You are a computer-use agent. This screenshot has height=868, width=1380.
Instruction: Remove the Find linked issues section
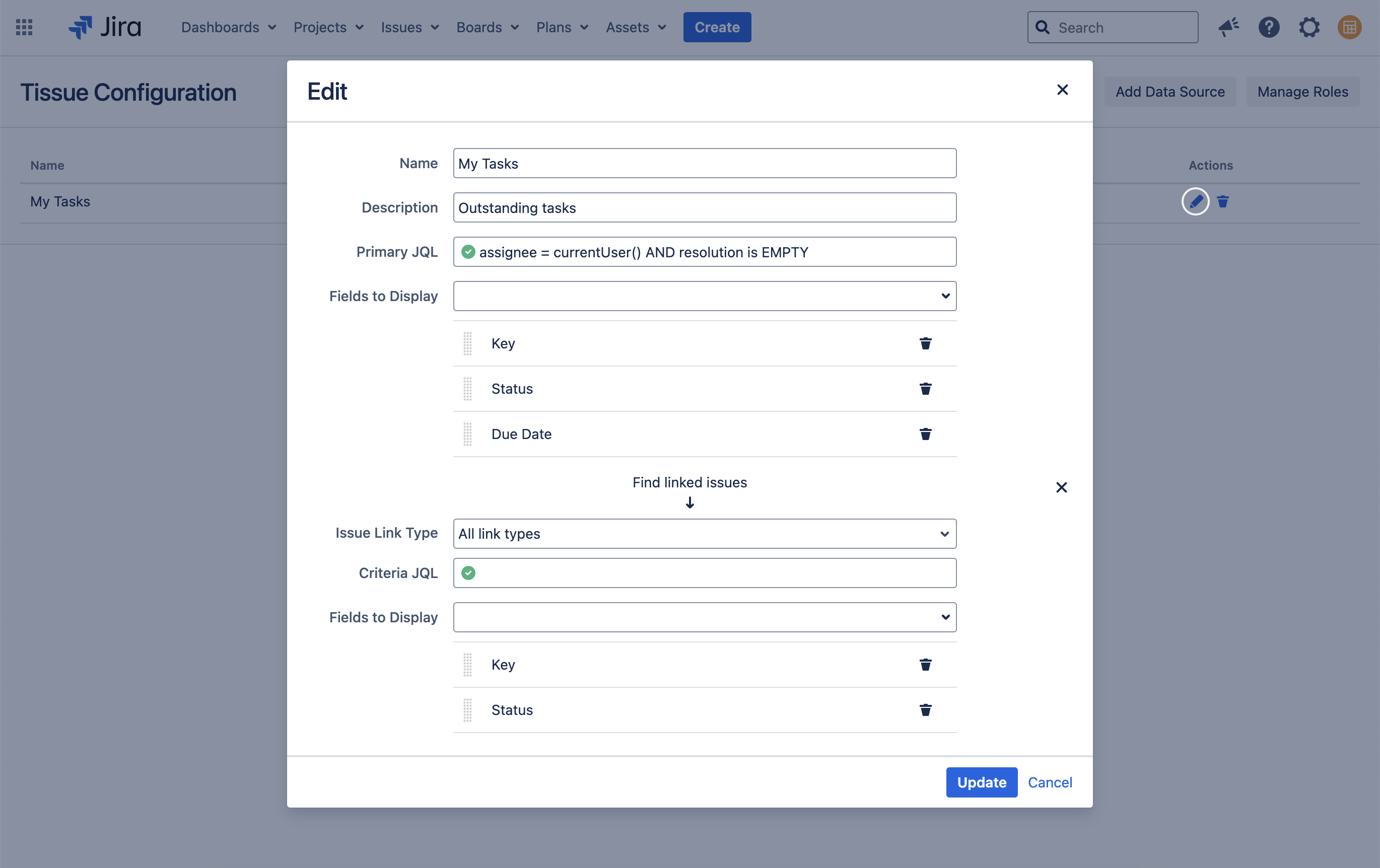click(x=1061, y=487)
